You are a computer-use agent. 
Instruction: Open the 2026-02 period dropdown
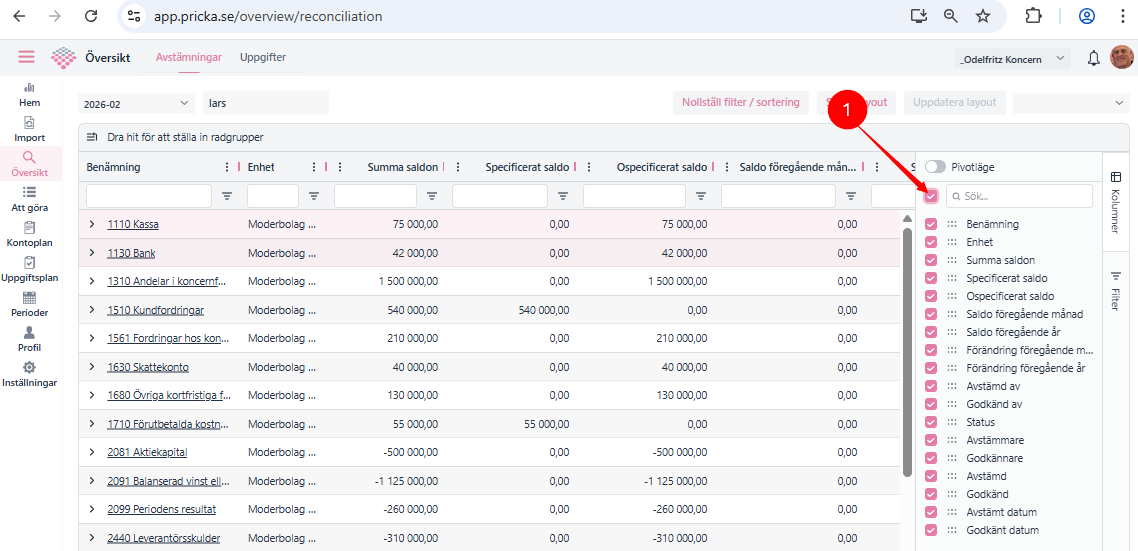(x=136, y=103)
